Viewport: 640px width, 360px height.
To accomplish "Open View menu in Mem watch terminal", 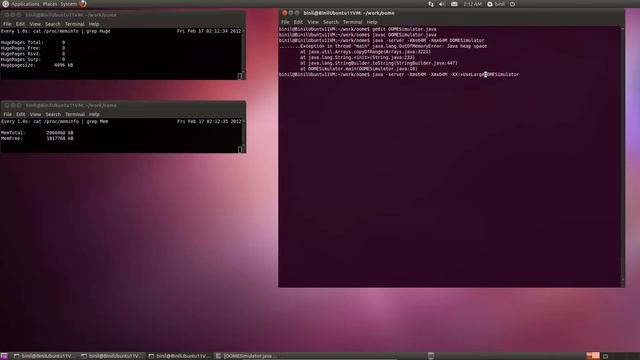I will coord(36,114).
